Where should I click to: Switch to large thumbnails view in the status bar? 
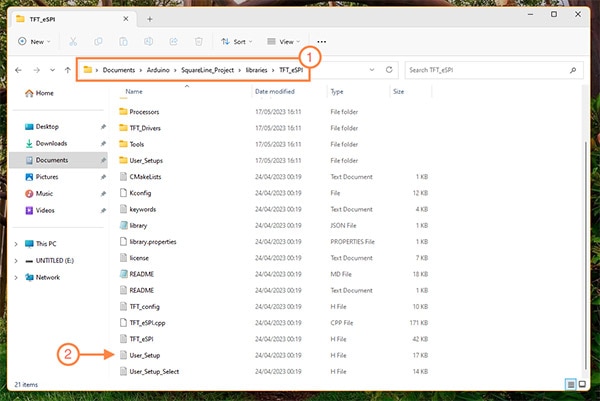(583, 383)
